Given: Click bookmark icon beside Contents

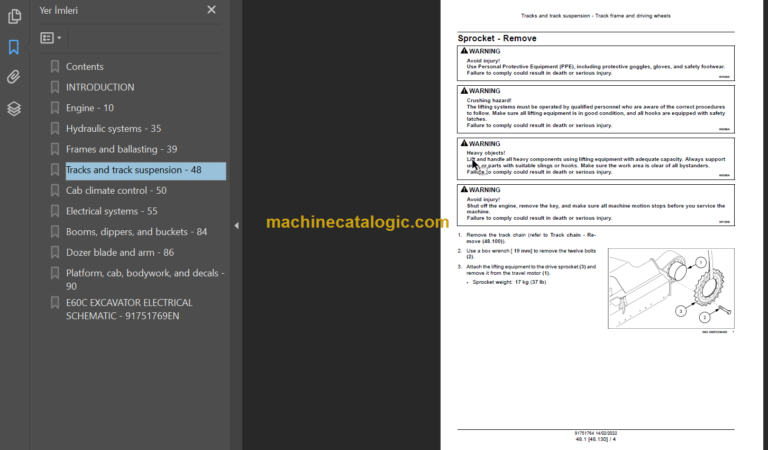Looking at the screenshot, I should click(x=55, y=67).
